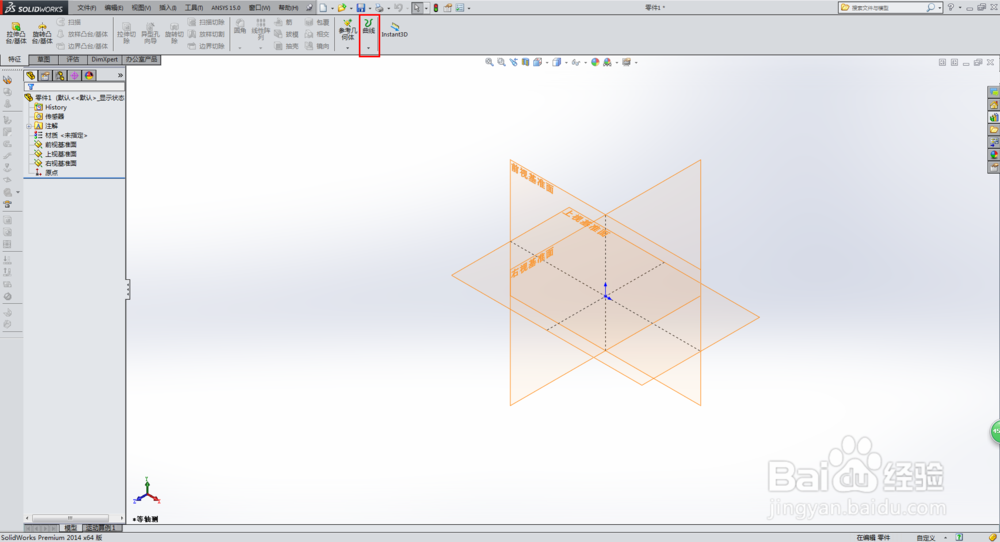This screenshot has height=542, width=1000.
Task: Expand the manager pane double-chevron arrow
Action: (120, 75)
